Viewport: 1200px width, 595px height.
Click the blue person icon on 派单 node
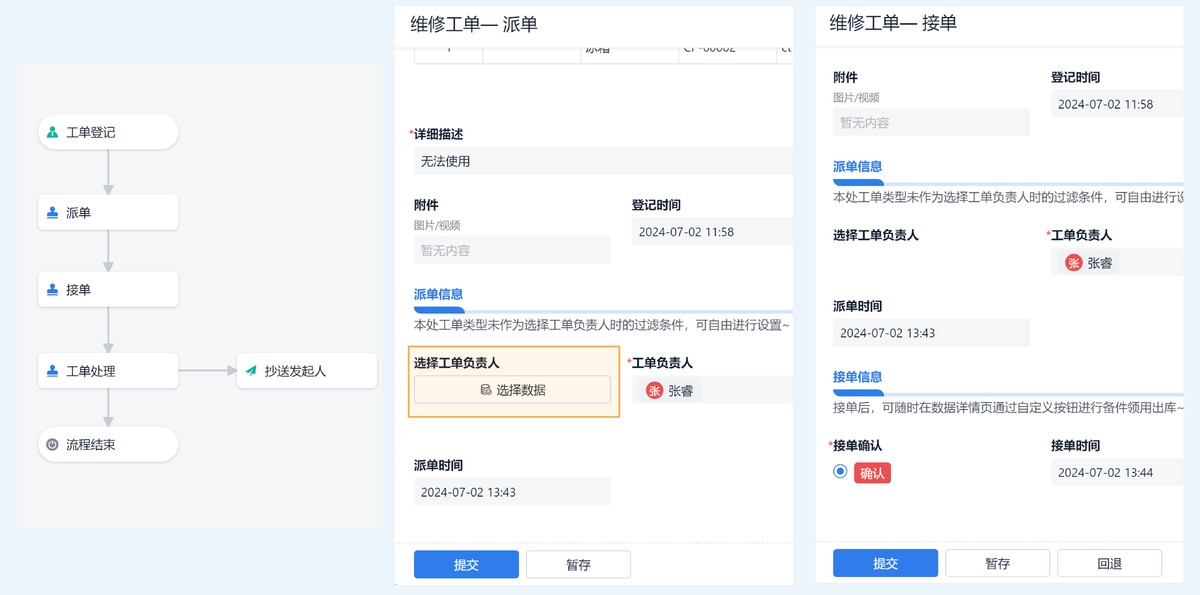pyautogui.click(x=54, y=212)
